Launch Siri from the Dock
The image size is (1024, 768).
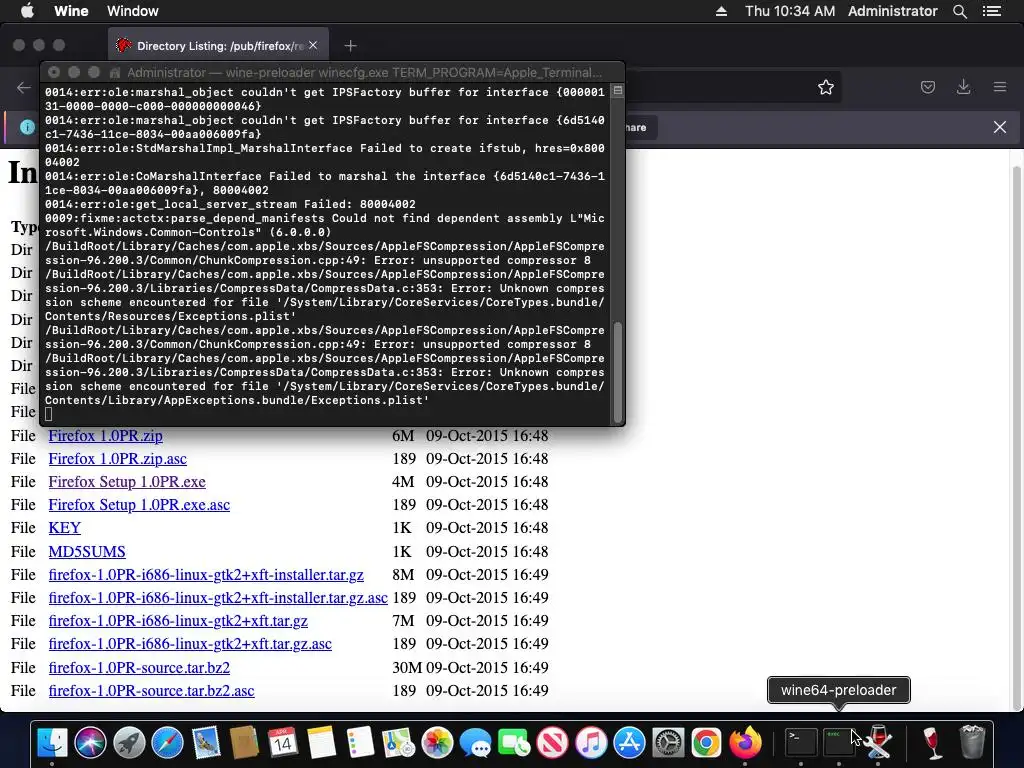pyautogui.click(x=90, y=743)
